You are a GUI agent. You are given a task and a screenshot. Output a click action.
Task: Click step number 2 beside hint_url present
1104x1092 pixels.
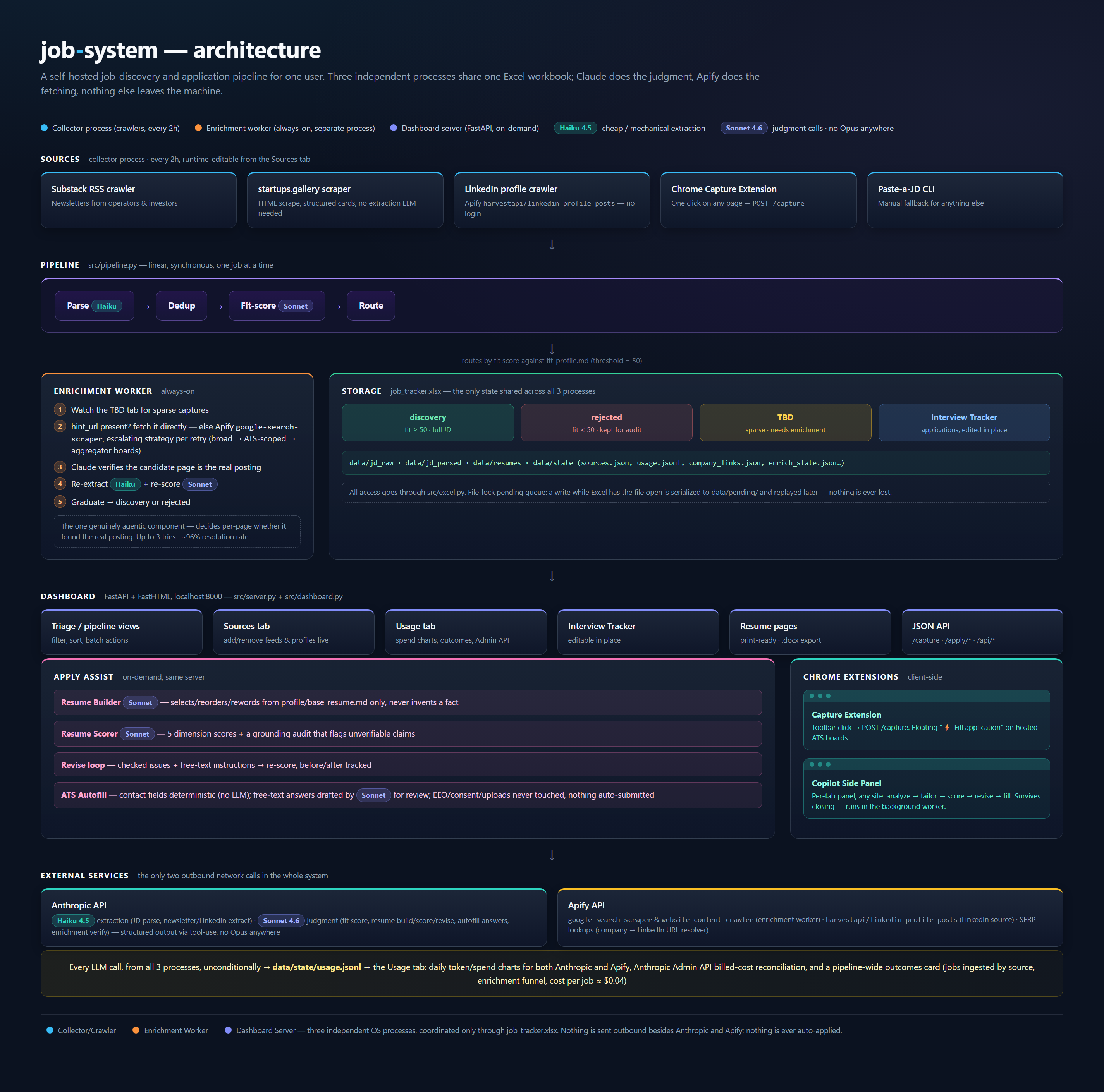[60, 426]
